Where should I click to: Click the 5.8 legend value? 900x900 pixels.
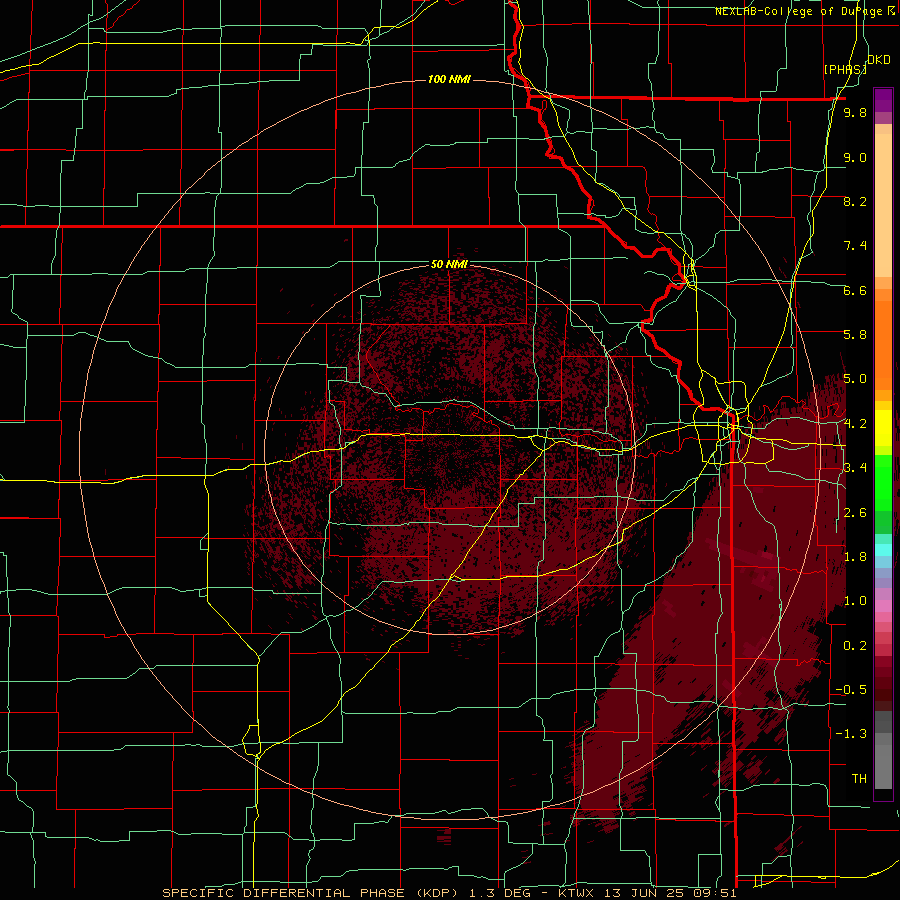click(x=855, y=335)
